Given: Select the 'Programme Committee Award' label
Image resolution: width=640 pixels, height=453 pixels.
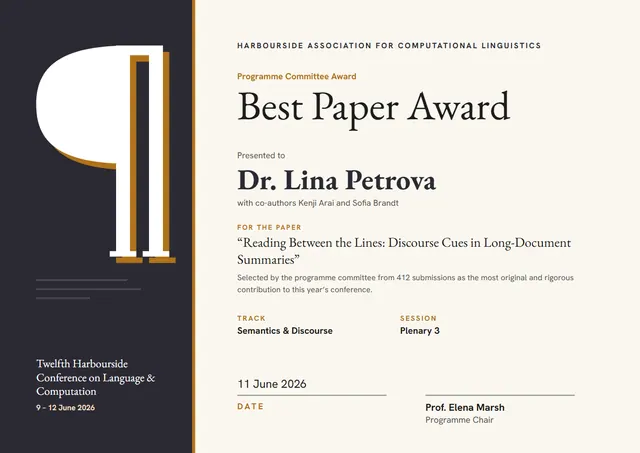Looking at the screenshot, I should pos(297,76).
